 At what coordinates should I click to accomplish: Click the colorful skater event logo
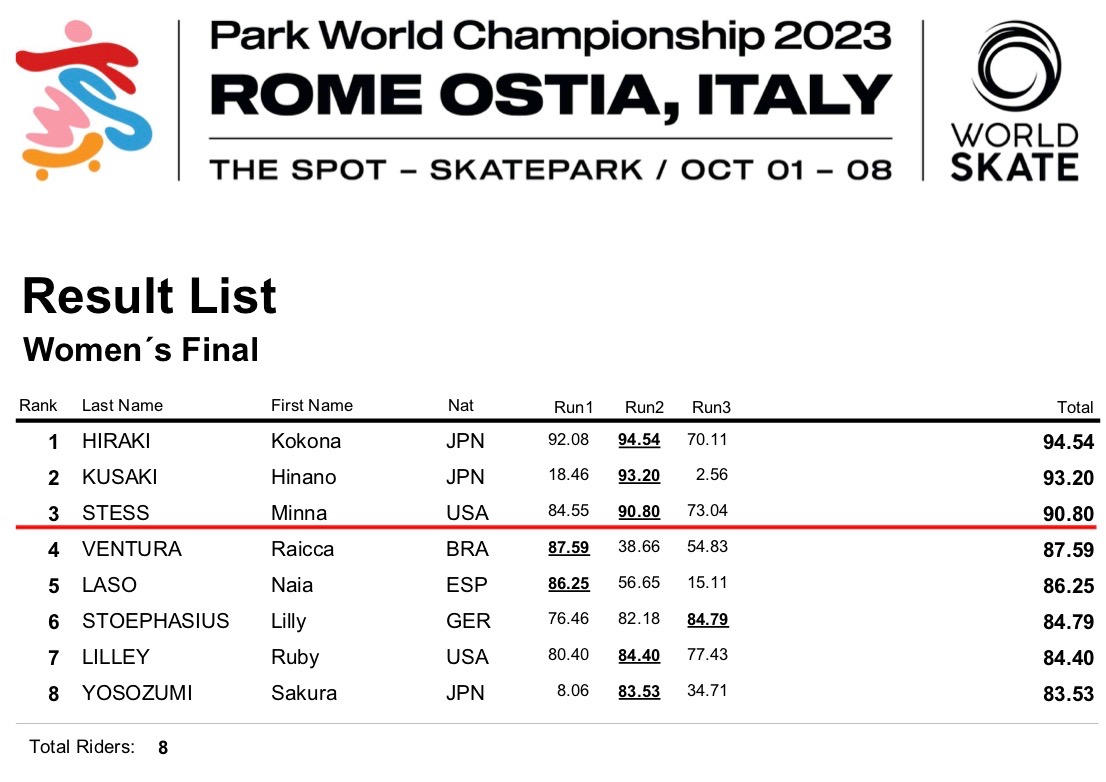(x=83, y=100)
